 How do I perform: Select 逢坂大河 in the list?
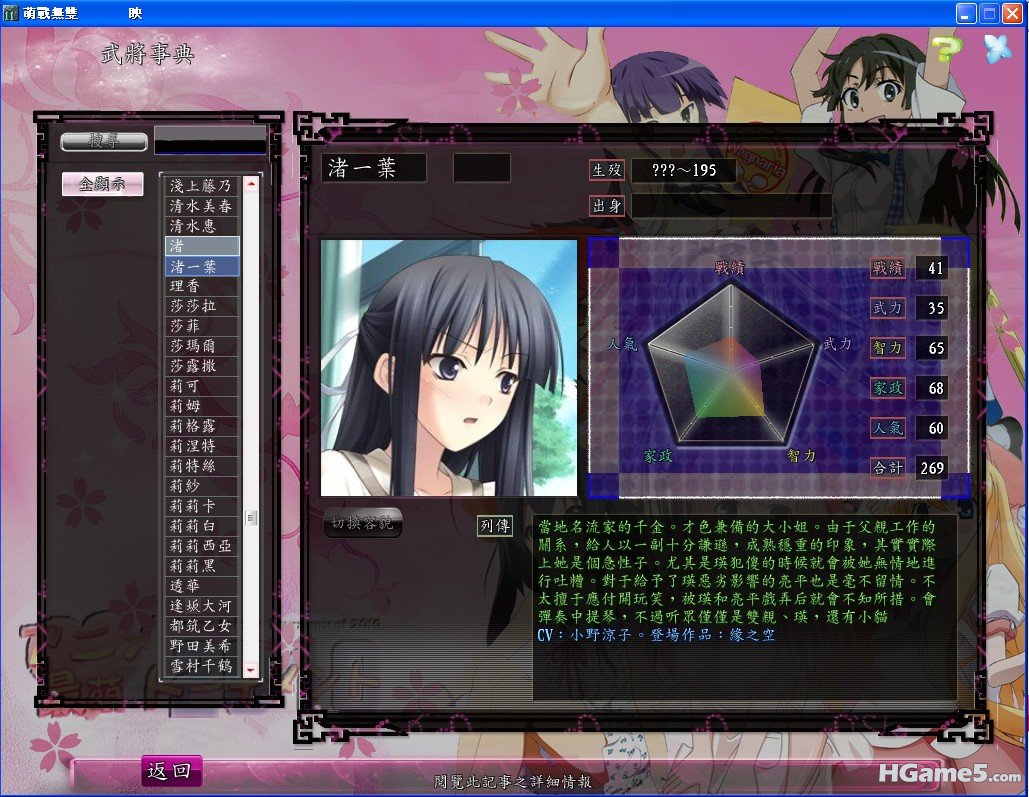201,606
